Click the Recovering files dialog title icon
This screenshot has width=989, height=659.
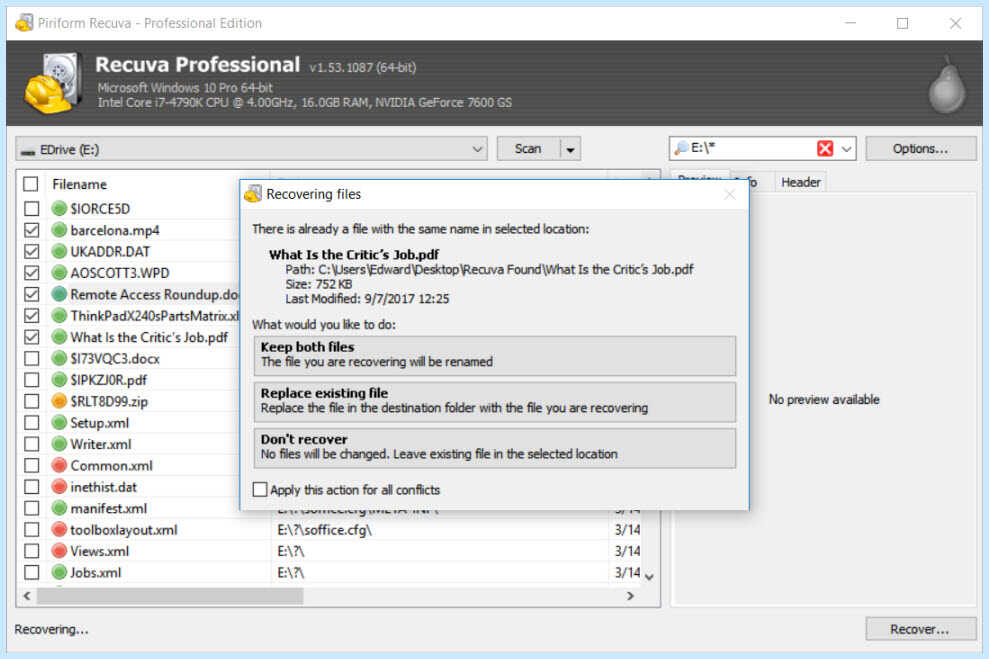tap(253, 194)
